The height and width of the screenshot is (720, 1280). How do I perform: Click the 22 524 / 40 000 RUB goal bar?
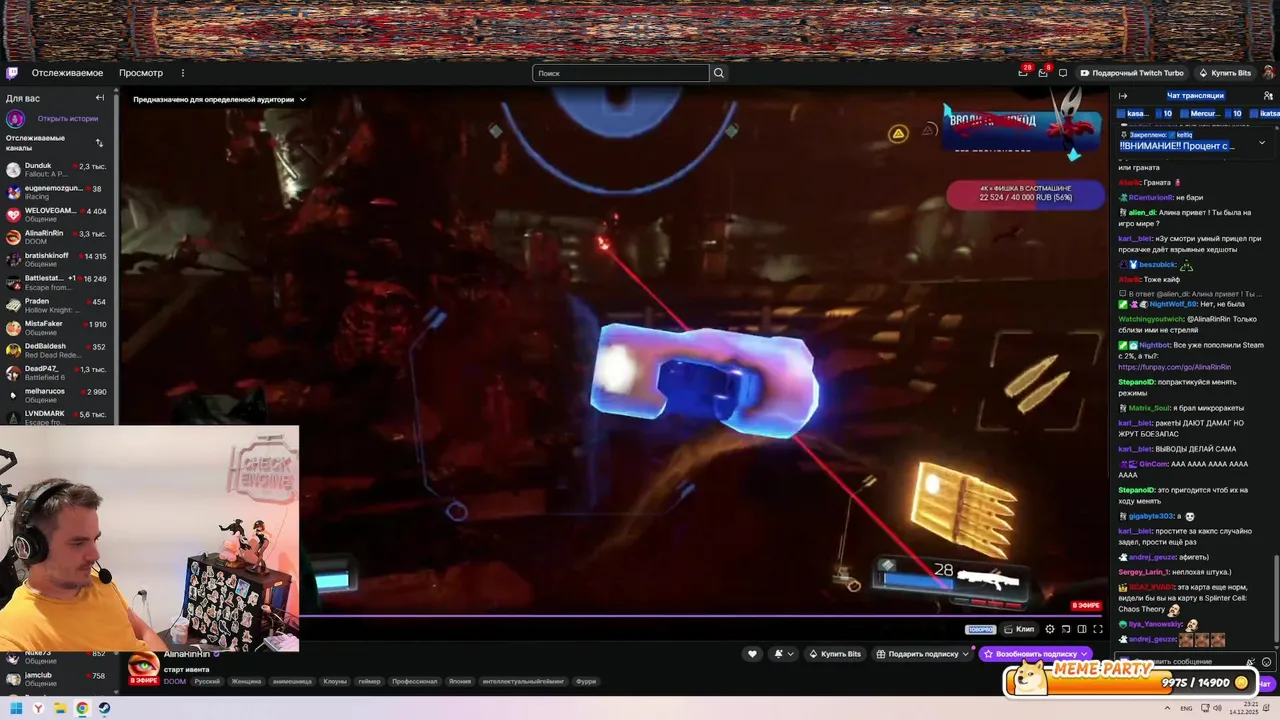tap(1025, 193)
